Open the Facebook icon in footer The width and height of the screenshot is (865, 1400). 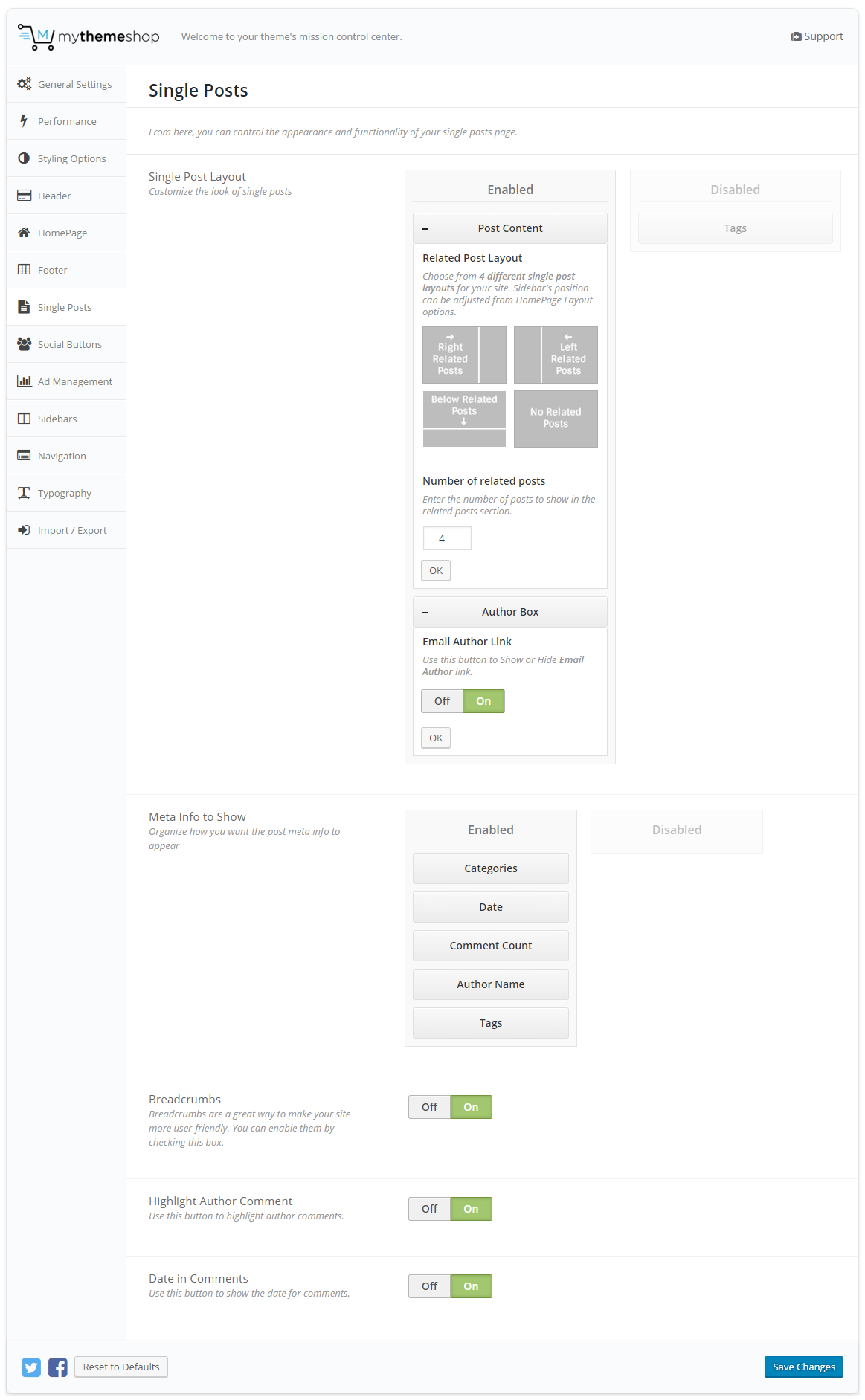point(58,1367)
